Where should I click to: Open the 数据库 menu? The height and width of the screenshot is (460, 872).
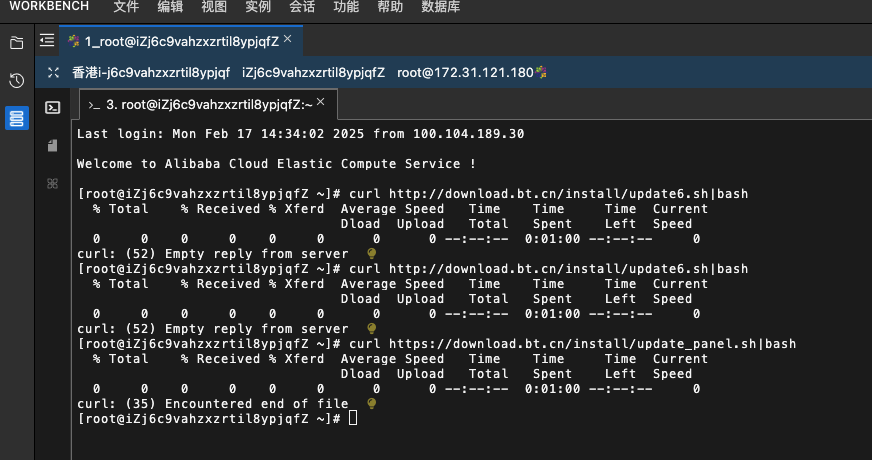click(x=440, y=7)
